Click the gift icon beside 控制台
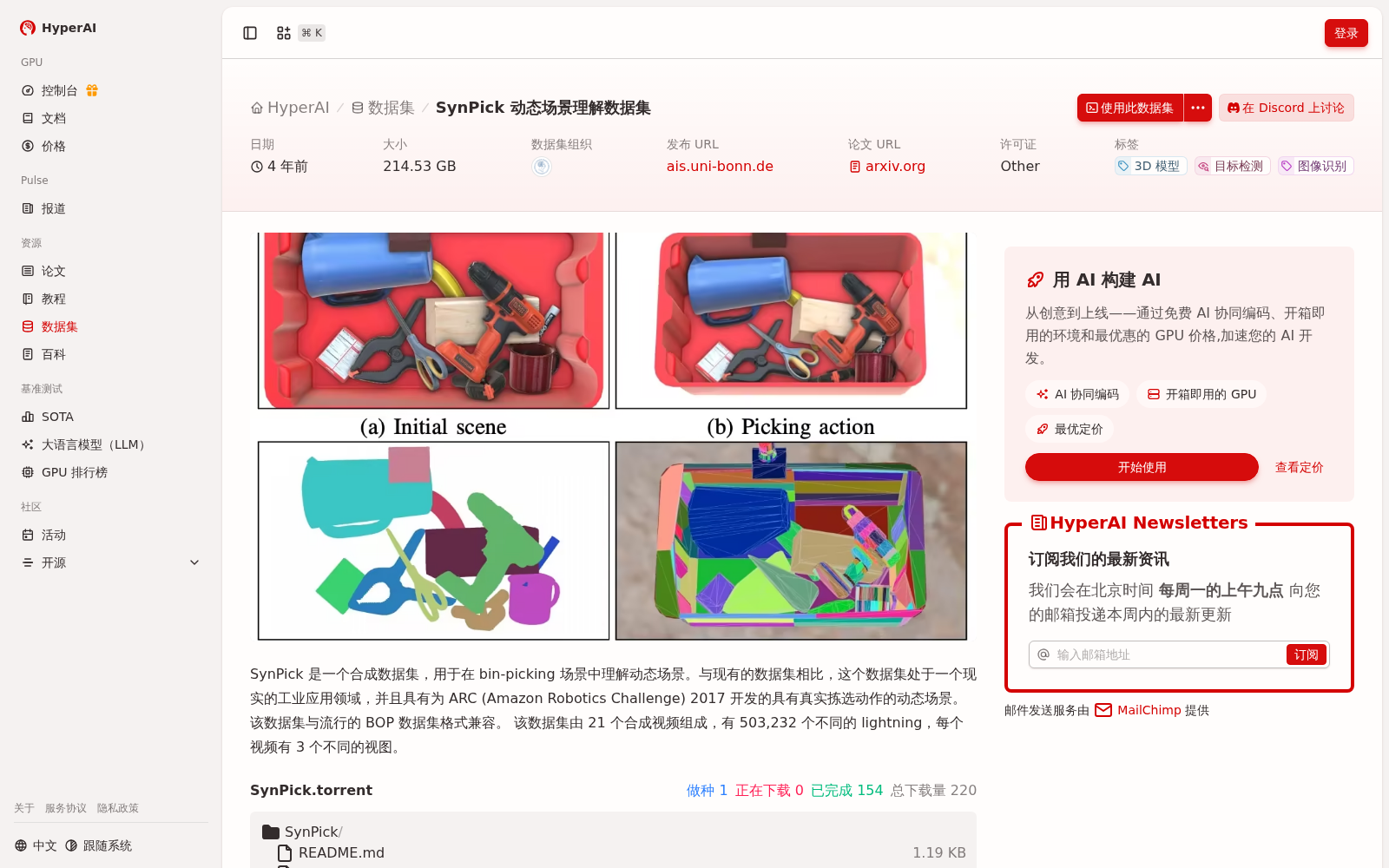 click(92, 90)
